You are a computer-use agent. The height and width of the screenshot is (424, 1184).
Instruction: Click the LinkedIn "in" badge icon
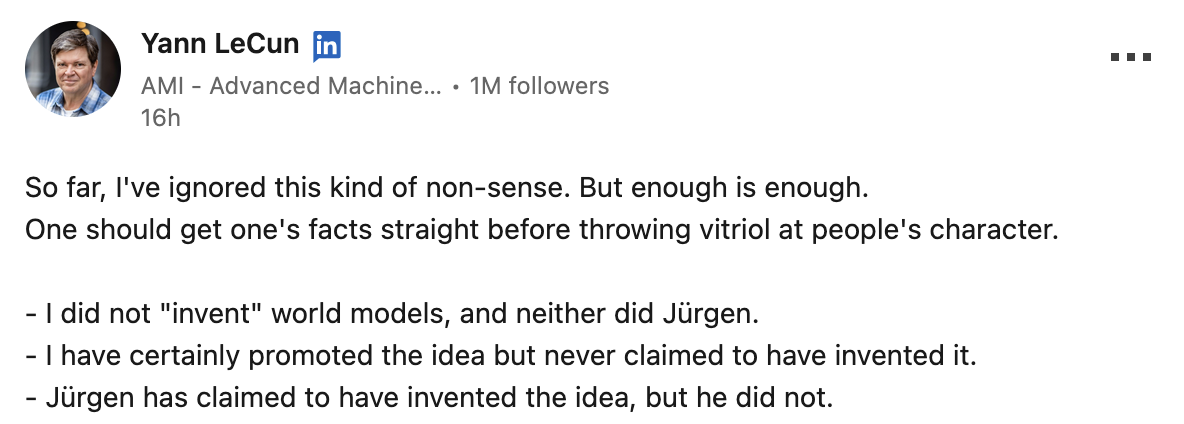(327, 45)
